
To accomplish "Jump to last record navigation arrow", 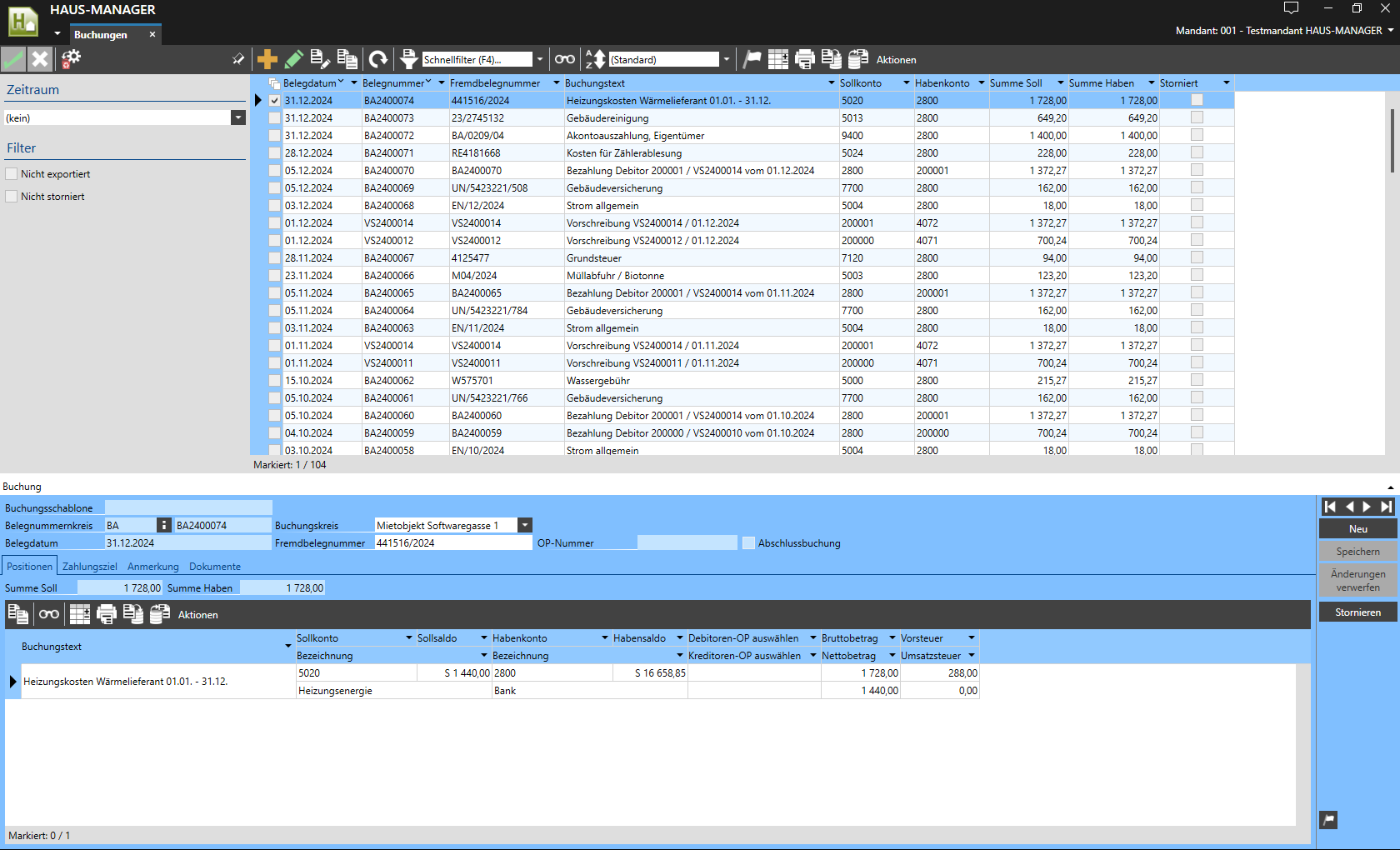I will click(1386, 507).
